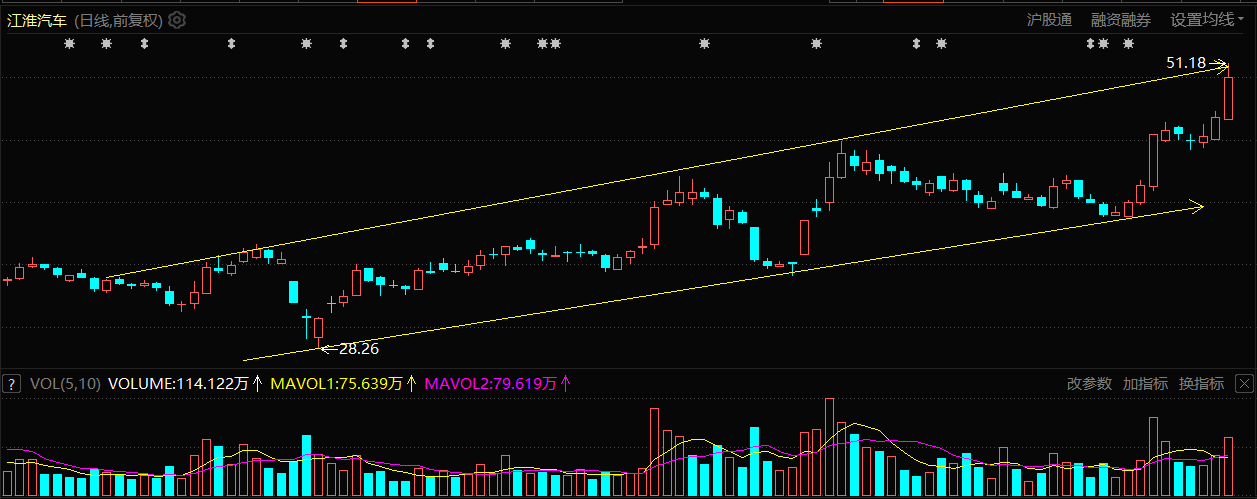The width and height of the screenshot is (1257, 499).
Task: Click the 51.18 high price label
Action: tap(1186, 63)
